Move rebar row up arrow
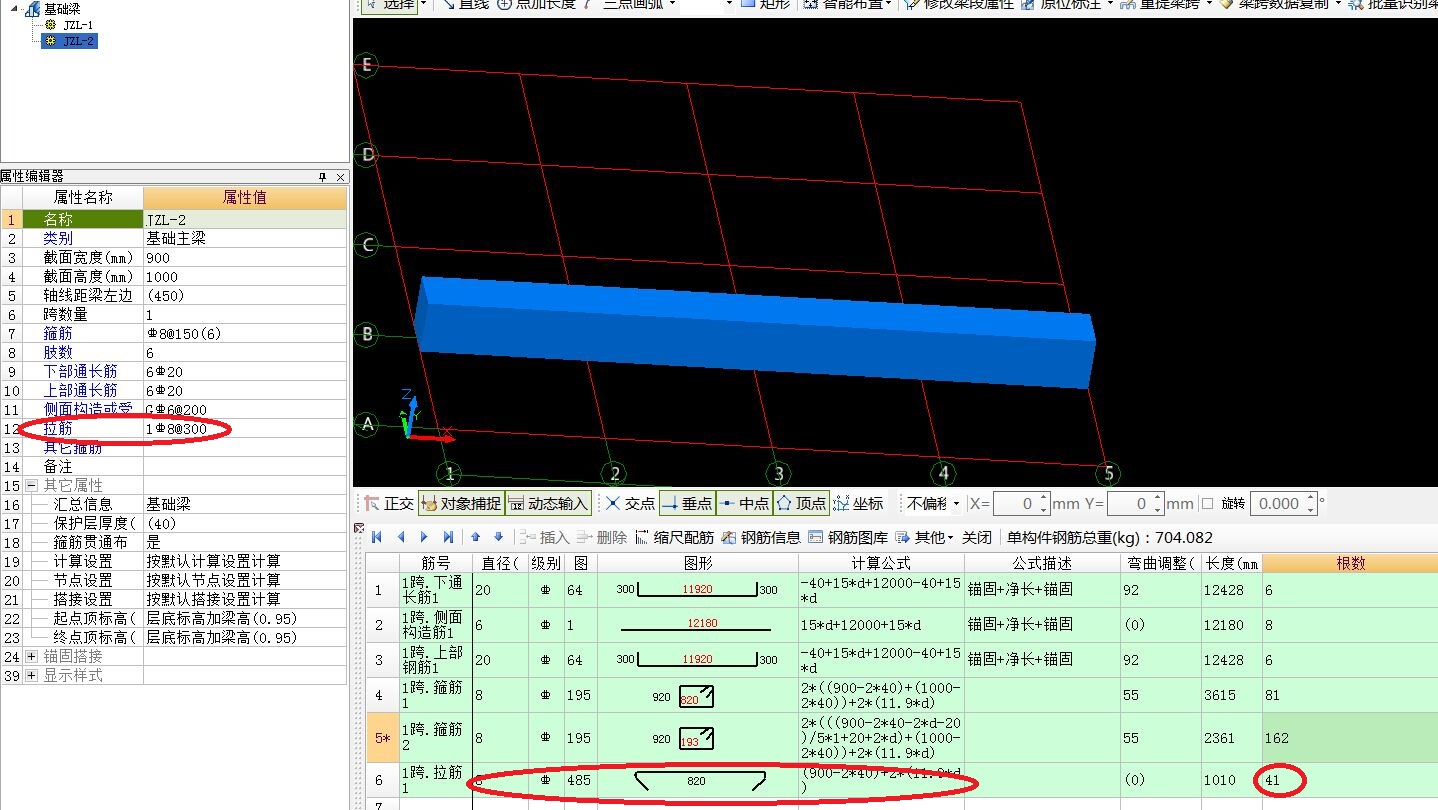 [x=476, y=537]
